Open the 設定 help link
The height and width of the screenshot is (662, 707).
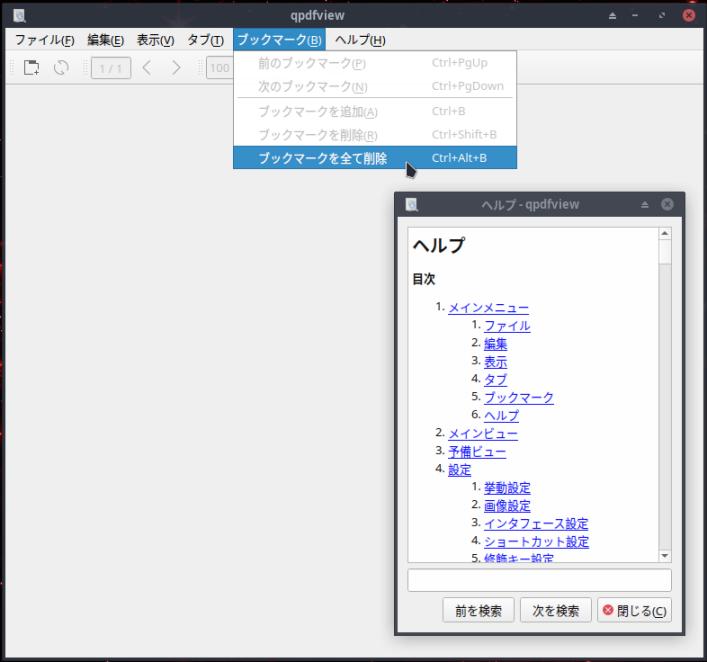click(459, 470)
